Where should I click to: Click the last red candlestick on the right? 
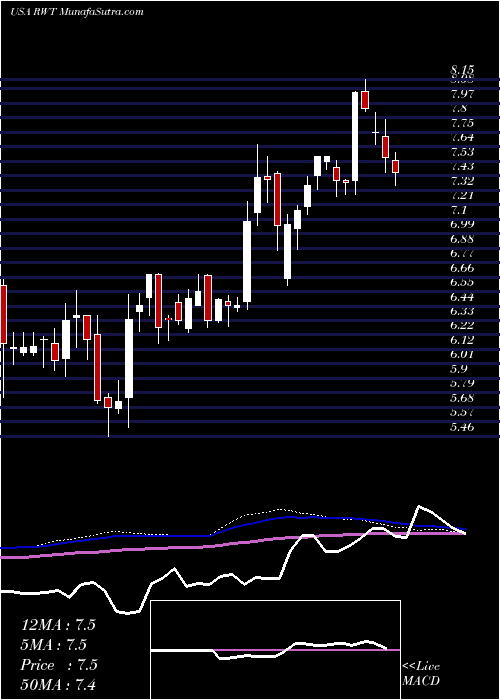(x=395, y=167)
